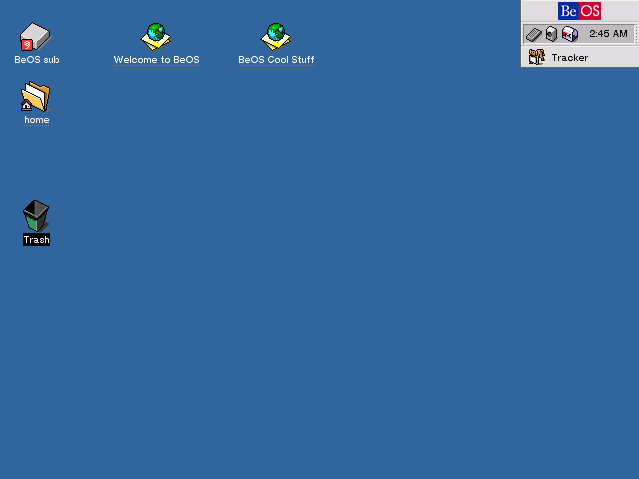Click the keyboard tray icon in Deskbar
Viewport: 639px width, 479px height.
533,34
